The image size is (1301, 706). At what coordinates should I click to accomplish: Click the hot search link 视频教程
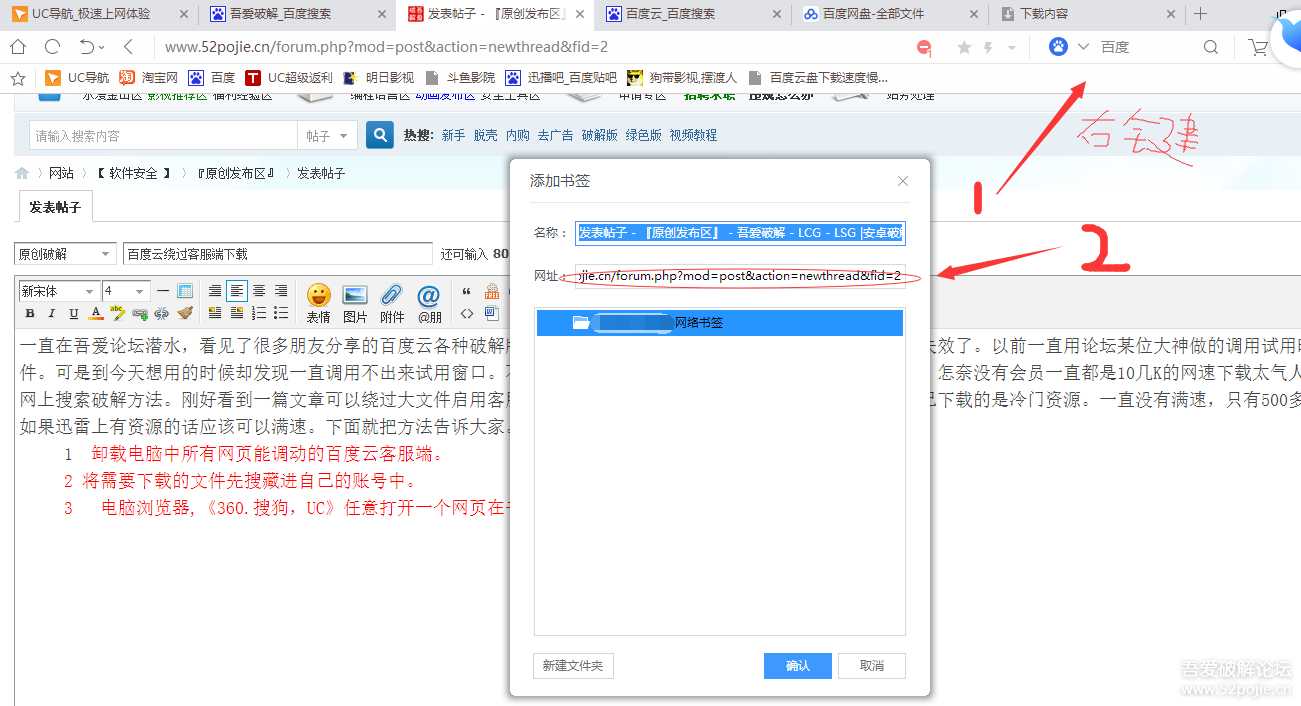(x=693, y=135)
